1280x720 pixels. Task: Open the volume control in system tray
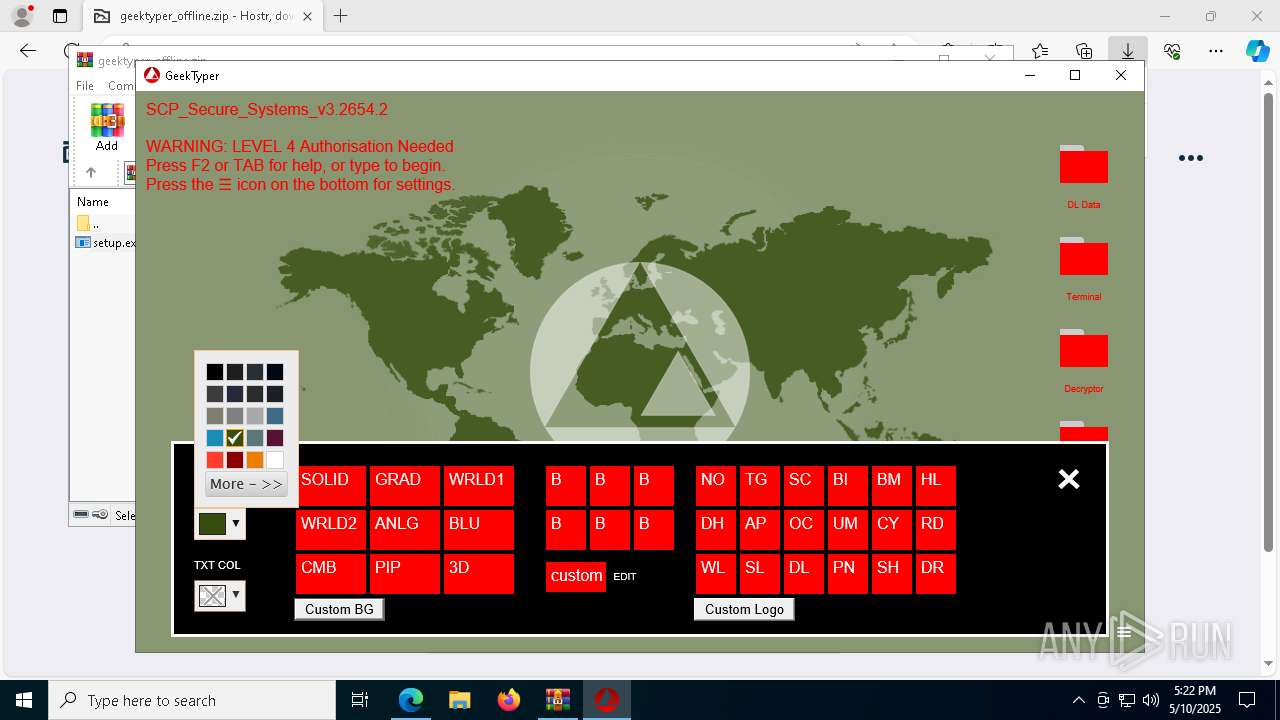click(1151, 700)
